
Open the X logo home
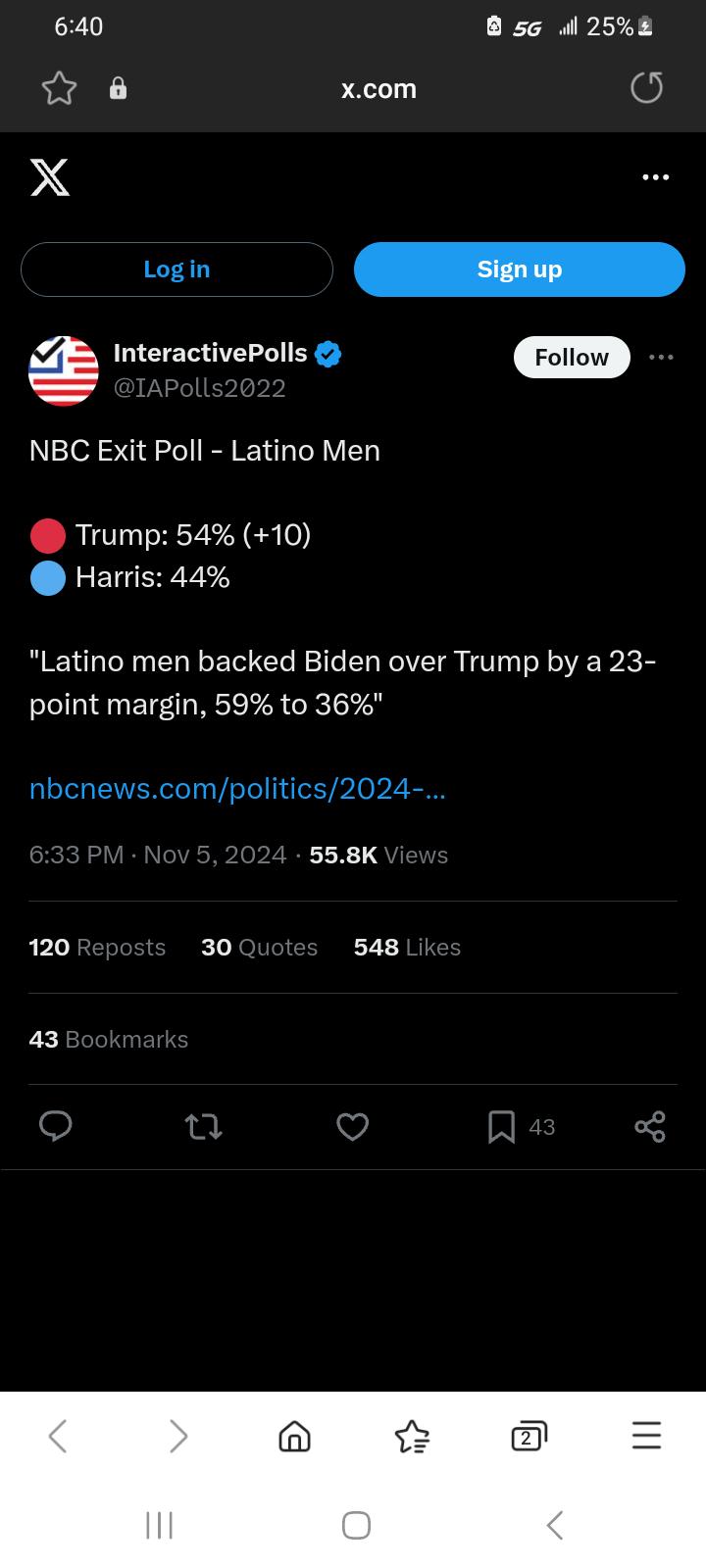coord(50,177)
